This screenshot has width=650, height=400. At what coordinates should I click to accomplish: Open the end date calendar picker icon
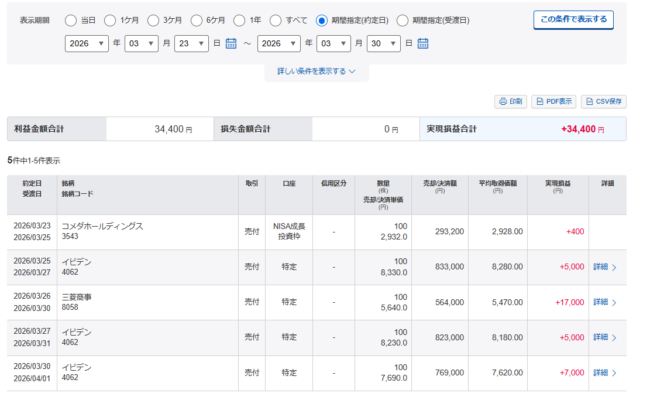[423, 44]
